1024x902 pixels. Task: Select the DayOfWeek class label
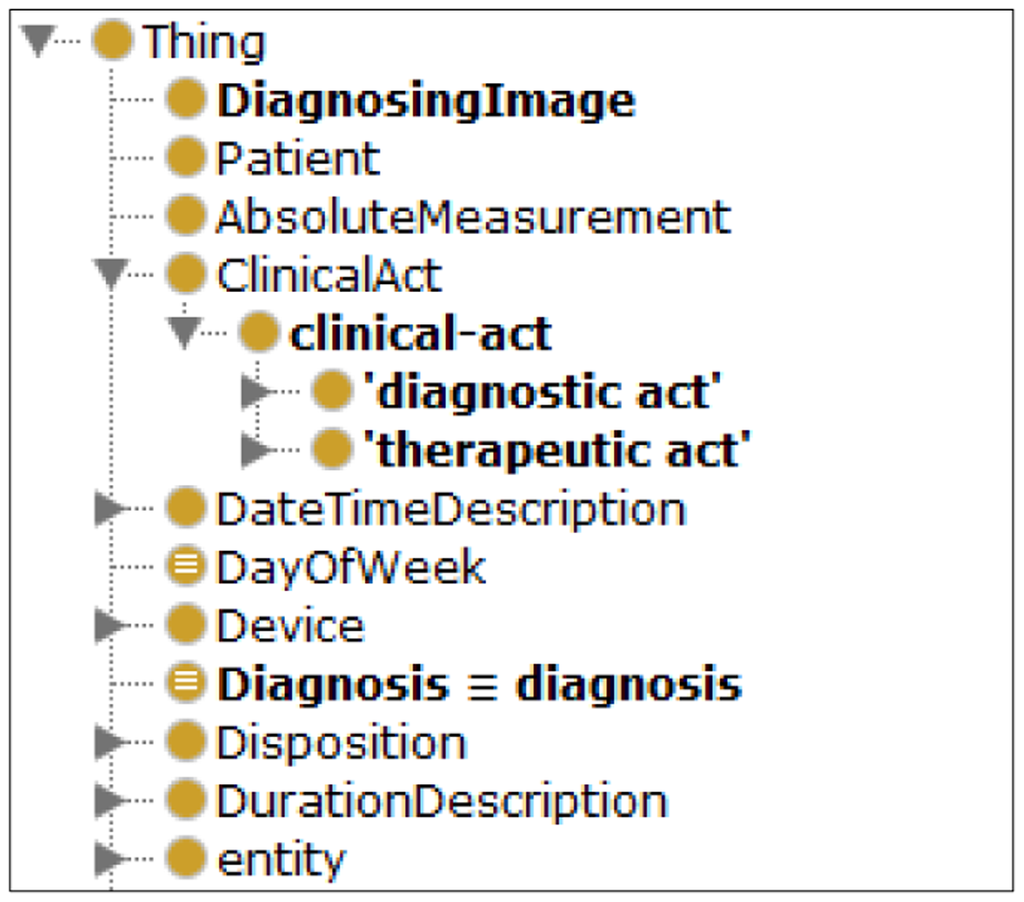point(350,568)
